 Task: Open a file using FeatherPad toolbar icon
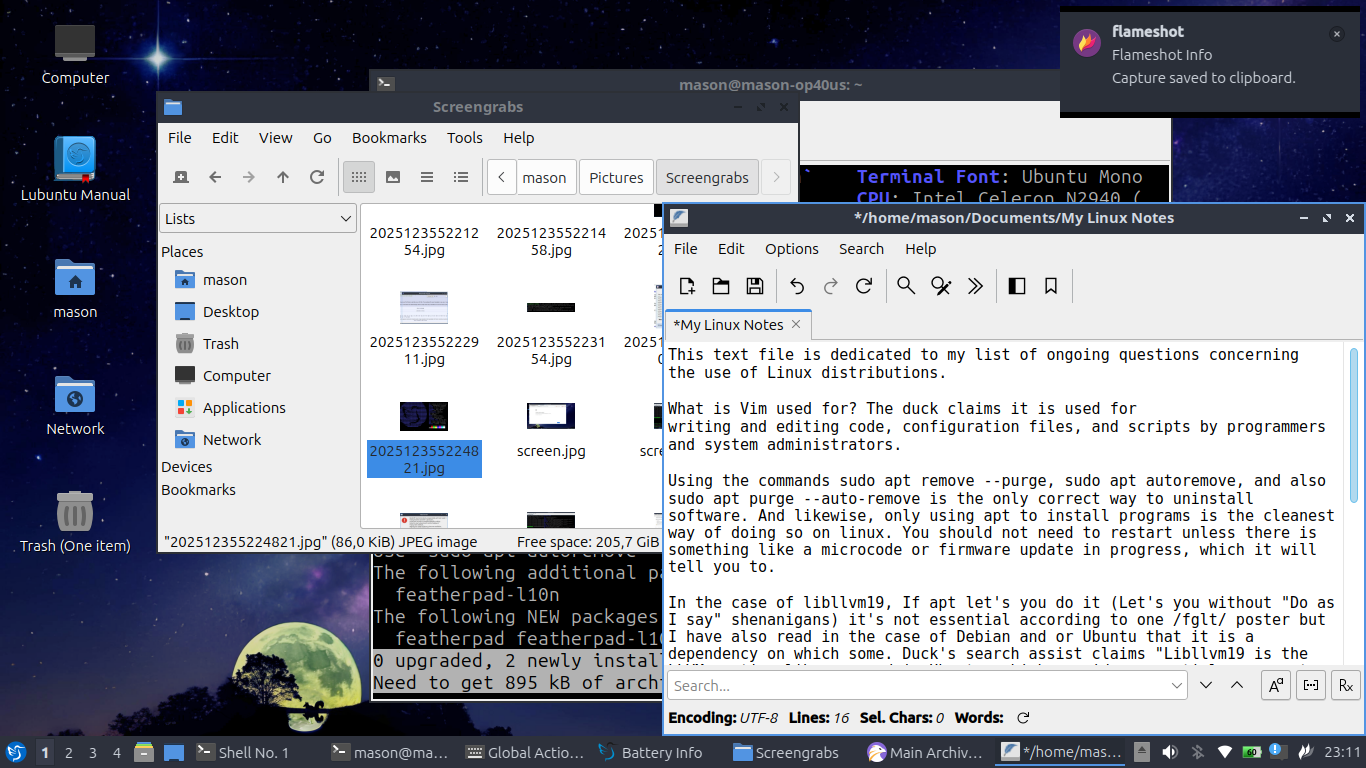[721, 286]
